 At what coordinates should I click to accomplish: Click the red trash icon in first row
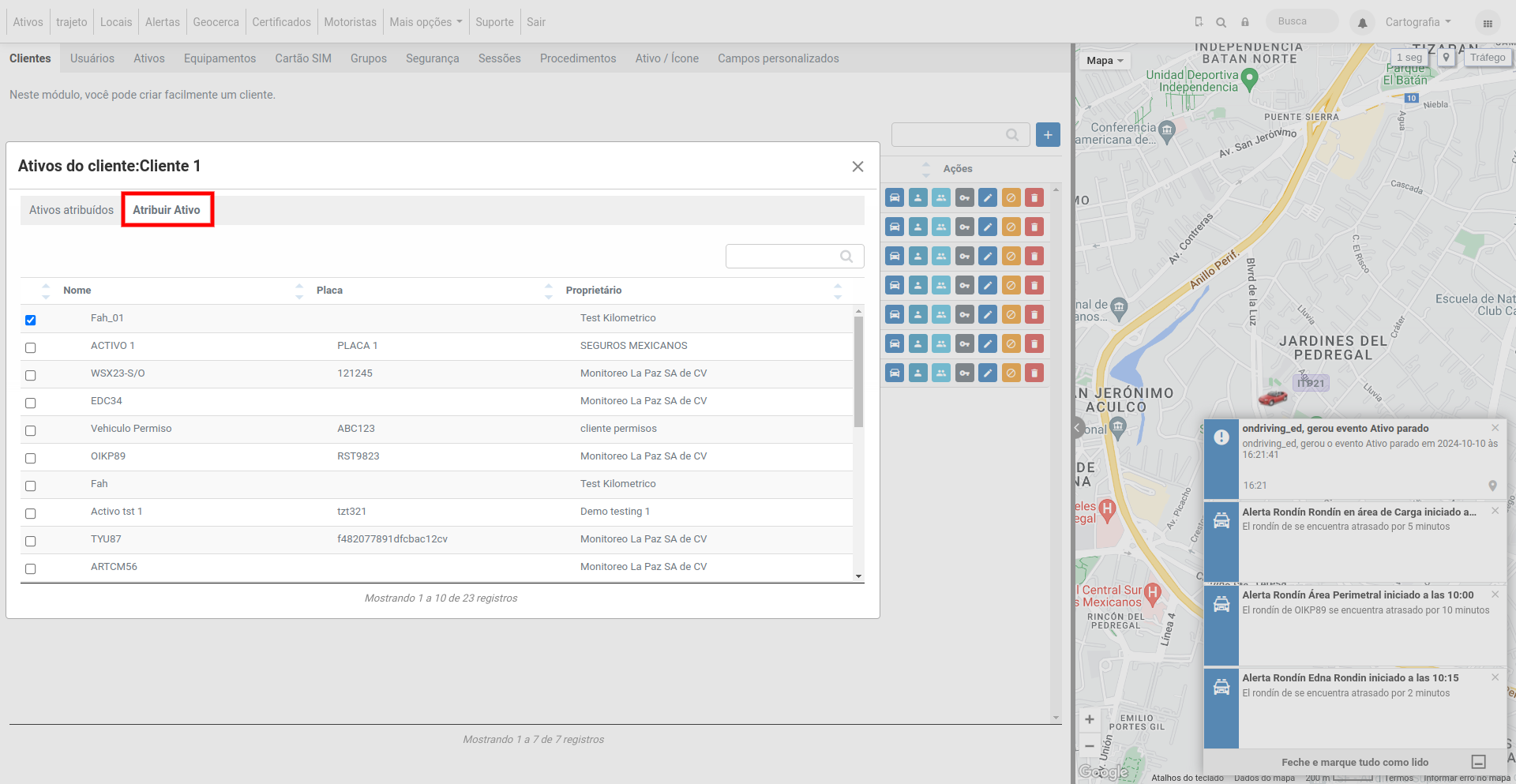tap(1034, 198)
